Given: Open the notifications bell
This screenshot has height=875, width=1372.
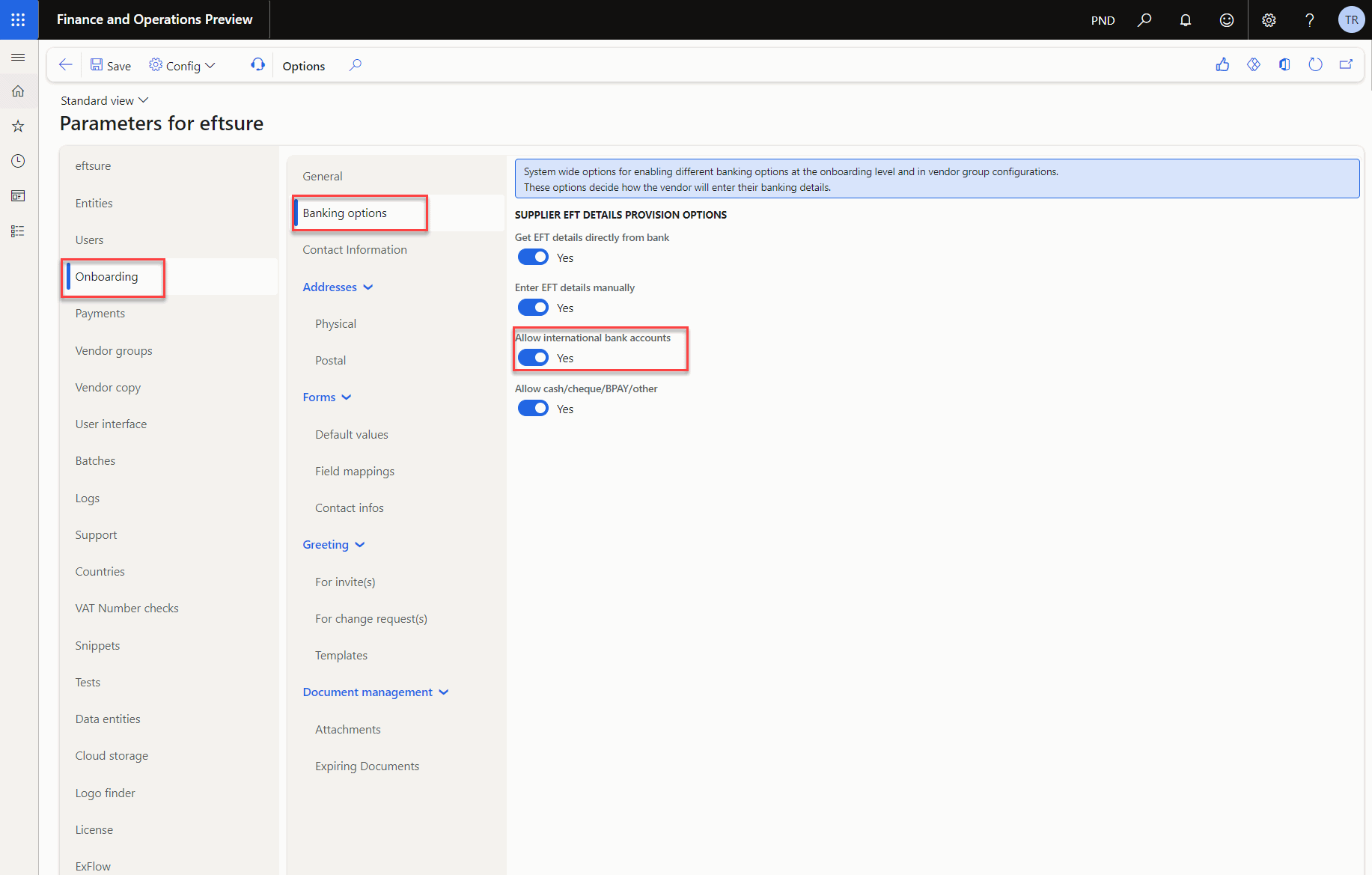Looking at the screenshot, I should (1186, 20).
